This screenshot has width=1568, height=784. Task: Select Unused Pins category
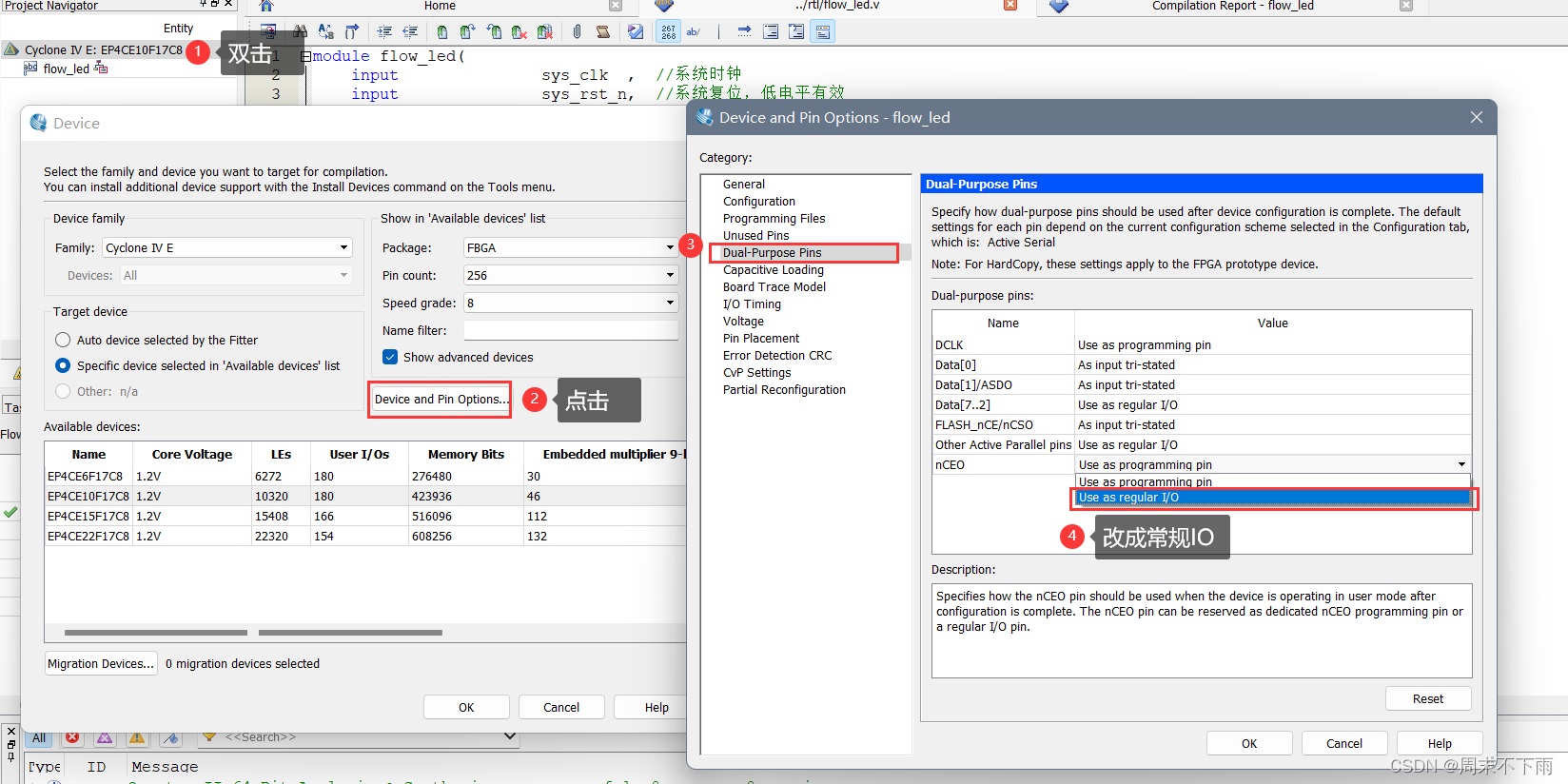click(755, 236)
